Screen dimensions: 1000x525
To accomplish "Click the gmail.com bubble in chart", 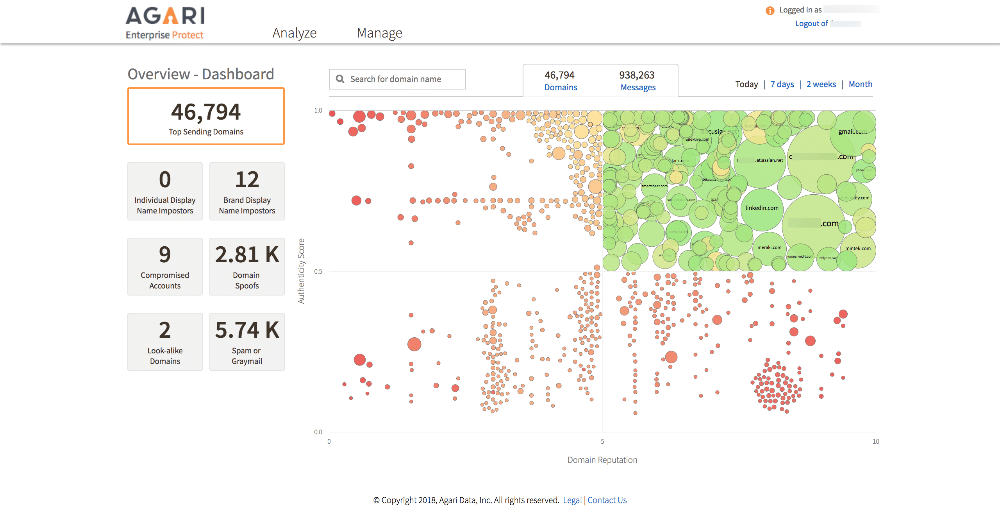I will (x=853, y=132).
